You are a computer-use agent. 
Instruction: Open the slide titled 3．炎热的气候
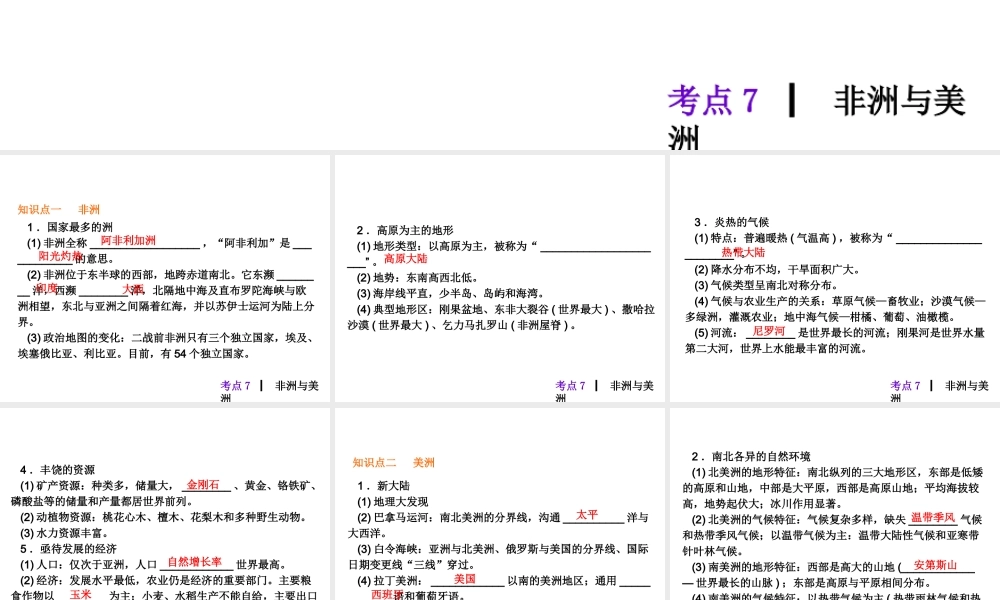click(x=835, y=278)
